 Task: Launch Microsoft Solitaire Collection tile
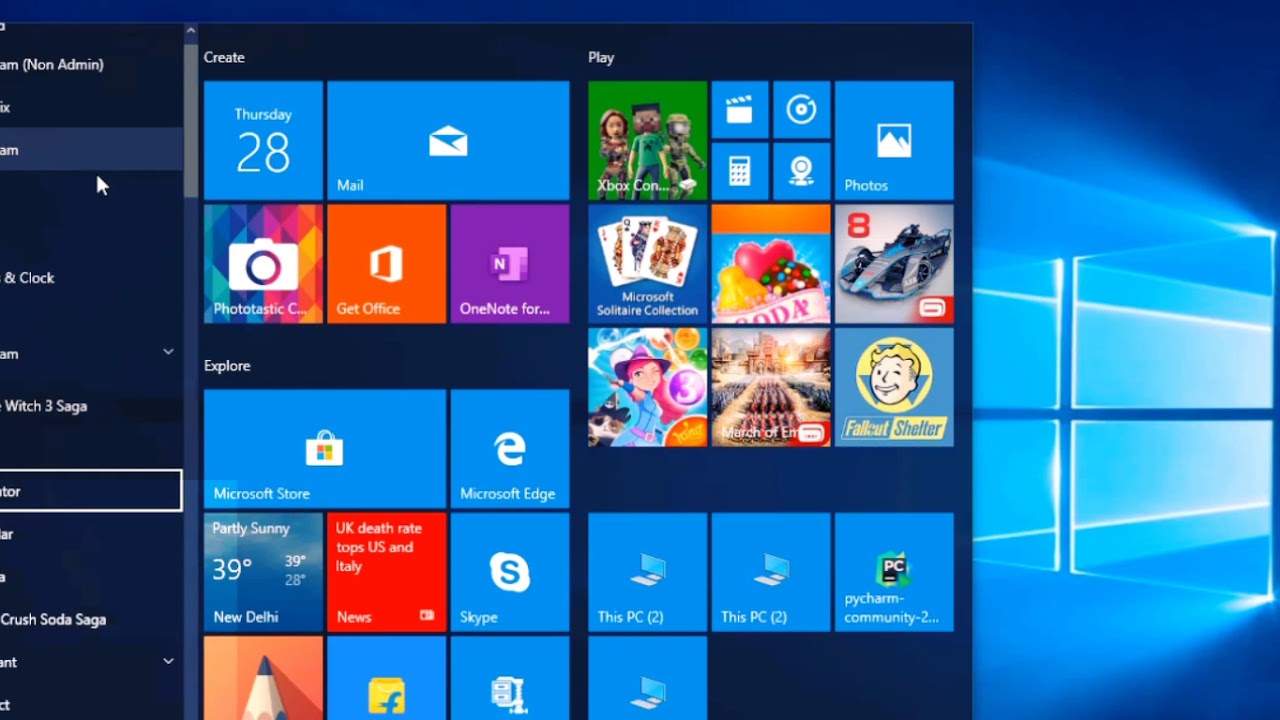[x=647, y=264]
